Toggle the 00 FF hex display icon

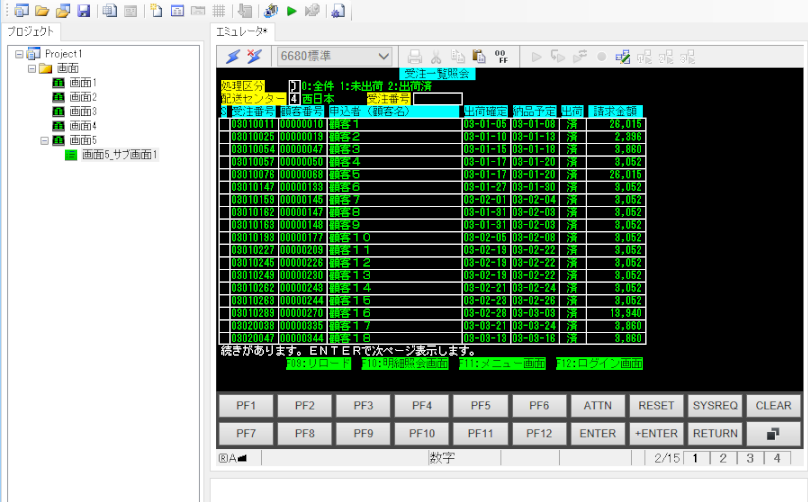click(x=500, y=56)
